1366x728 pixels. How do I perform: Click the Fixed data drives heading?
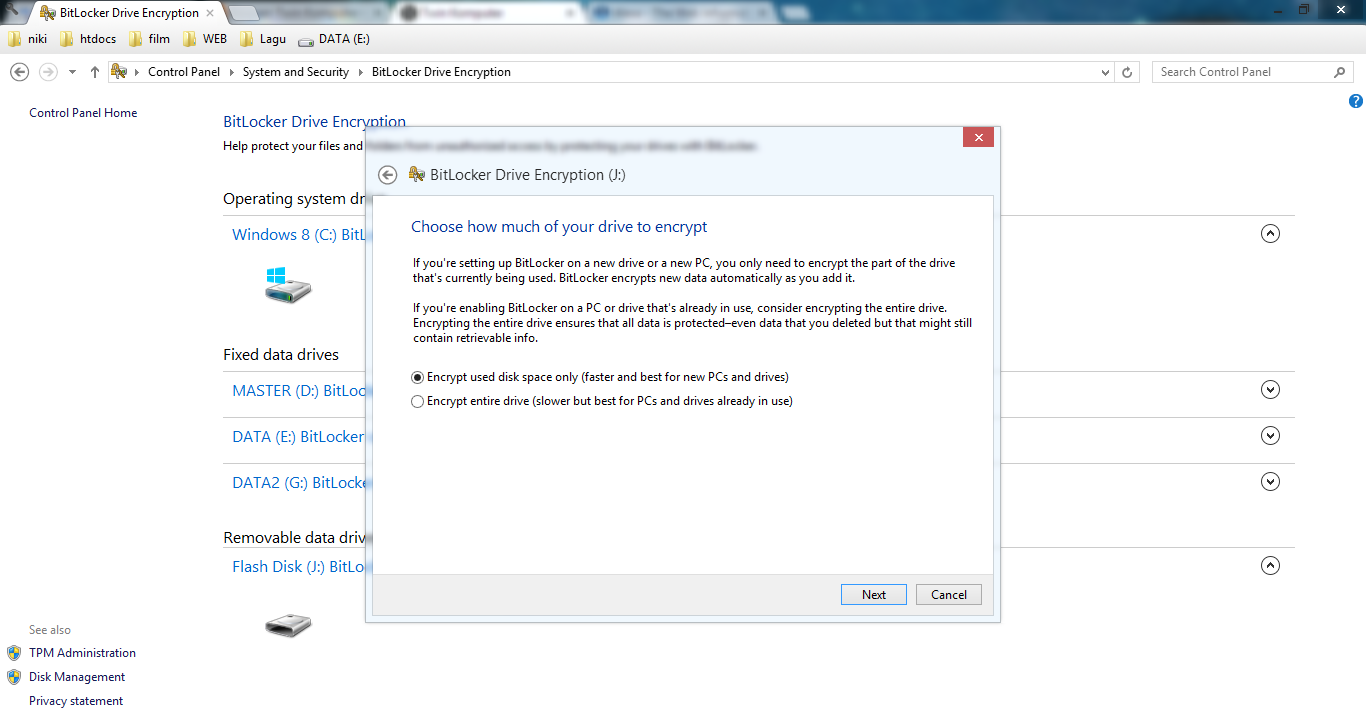click(x=281, y=355)
